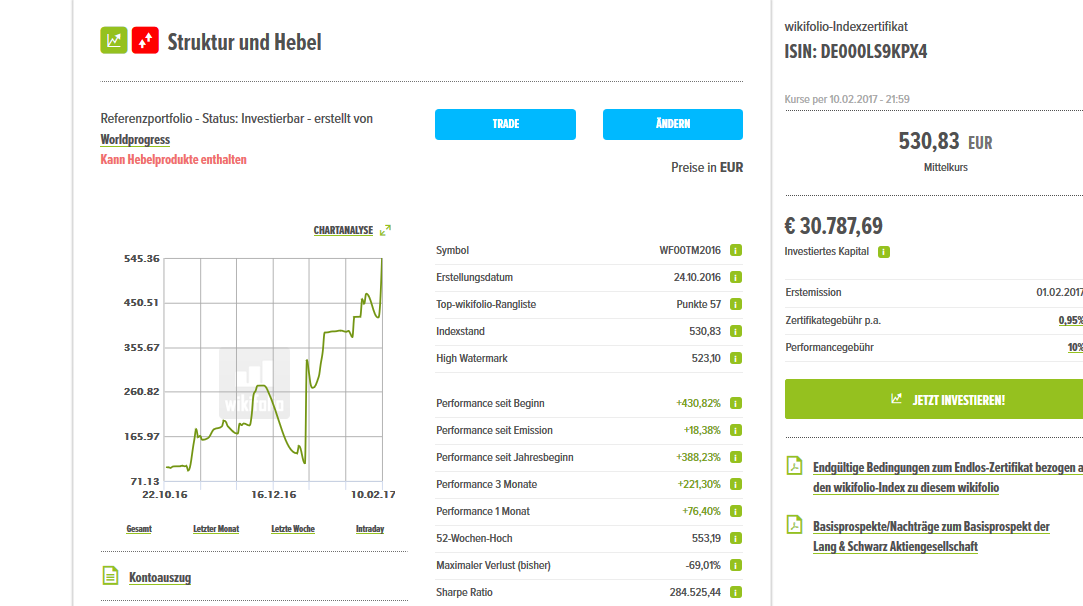Select the Letzte Woche chart period
Screen dimensions: 1083x606
[293, 528]
